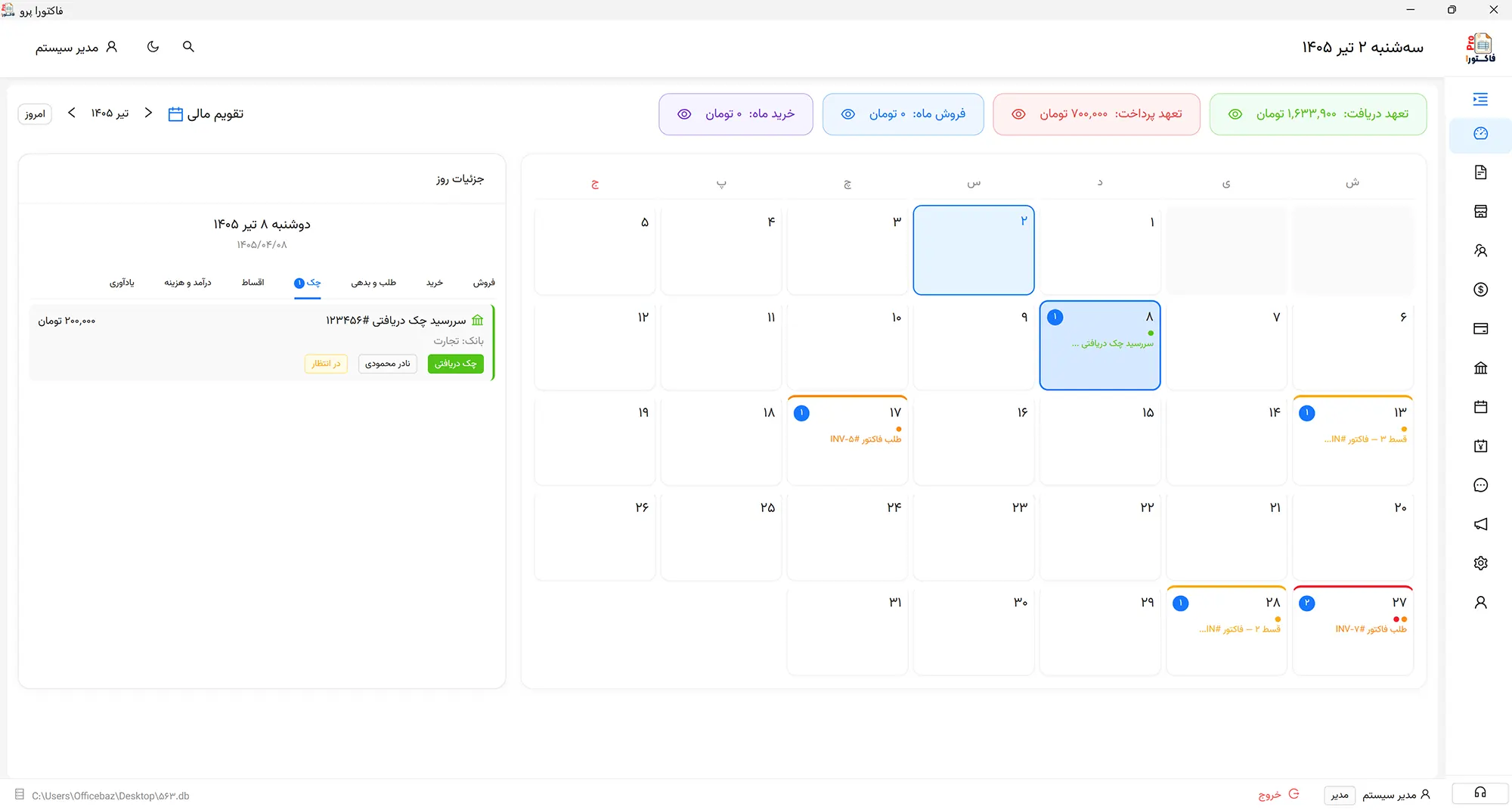1512x810 pixels.
Task: Click the headset support icon
Action: (1480, 793)
